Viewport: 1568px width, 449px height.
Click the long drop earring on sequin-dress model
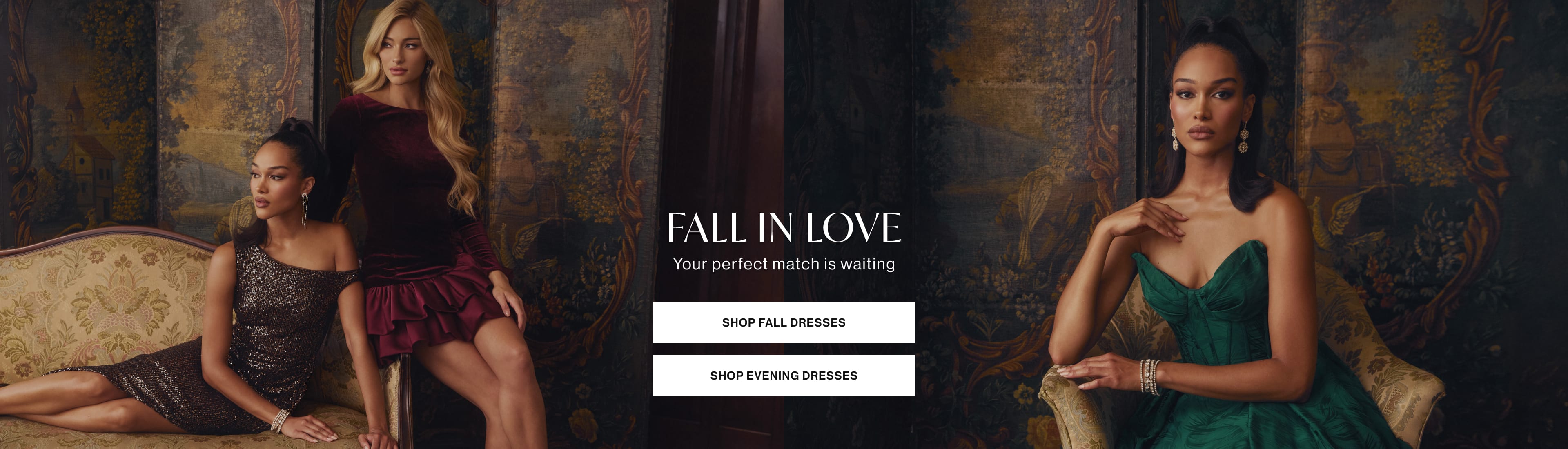click(304, 210)
